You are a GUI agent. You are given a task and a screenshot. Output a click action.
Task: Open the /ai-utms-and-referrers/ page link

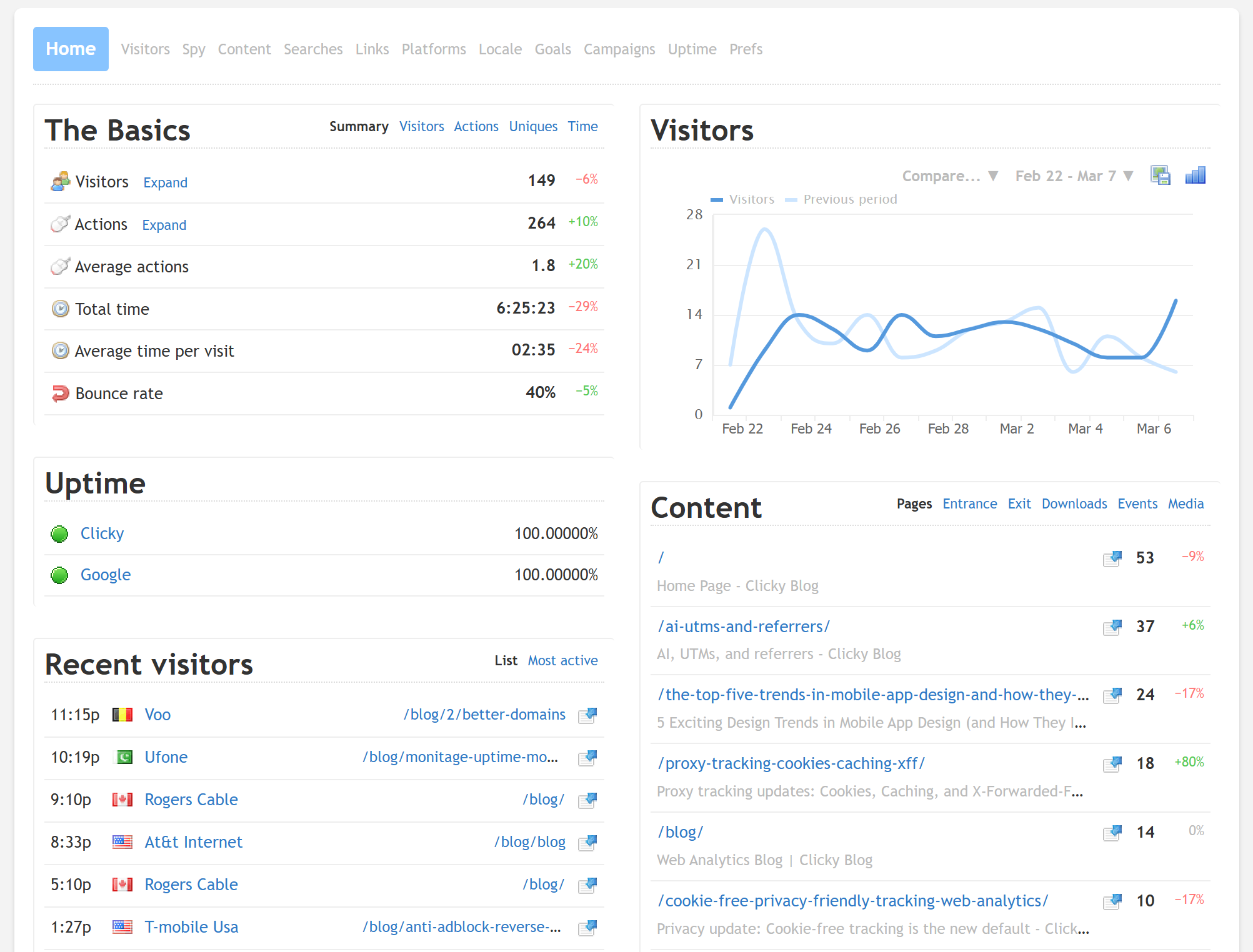(742, 627)
